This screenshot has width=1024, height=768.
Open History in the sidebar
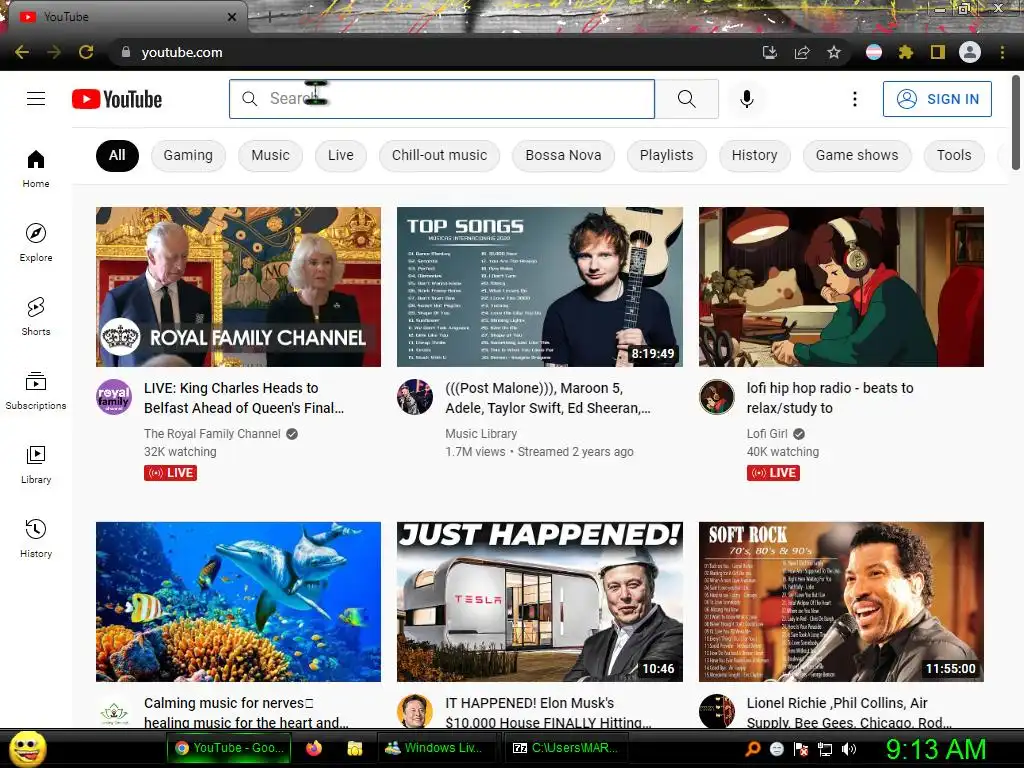point(36,538)
